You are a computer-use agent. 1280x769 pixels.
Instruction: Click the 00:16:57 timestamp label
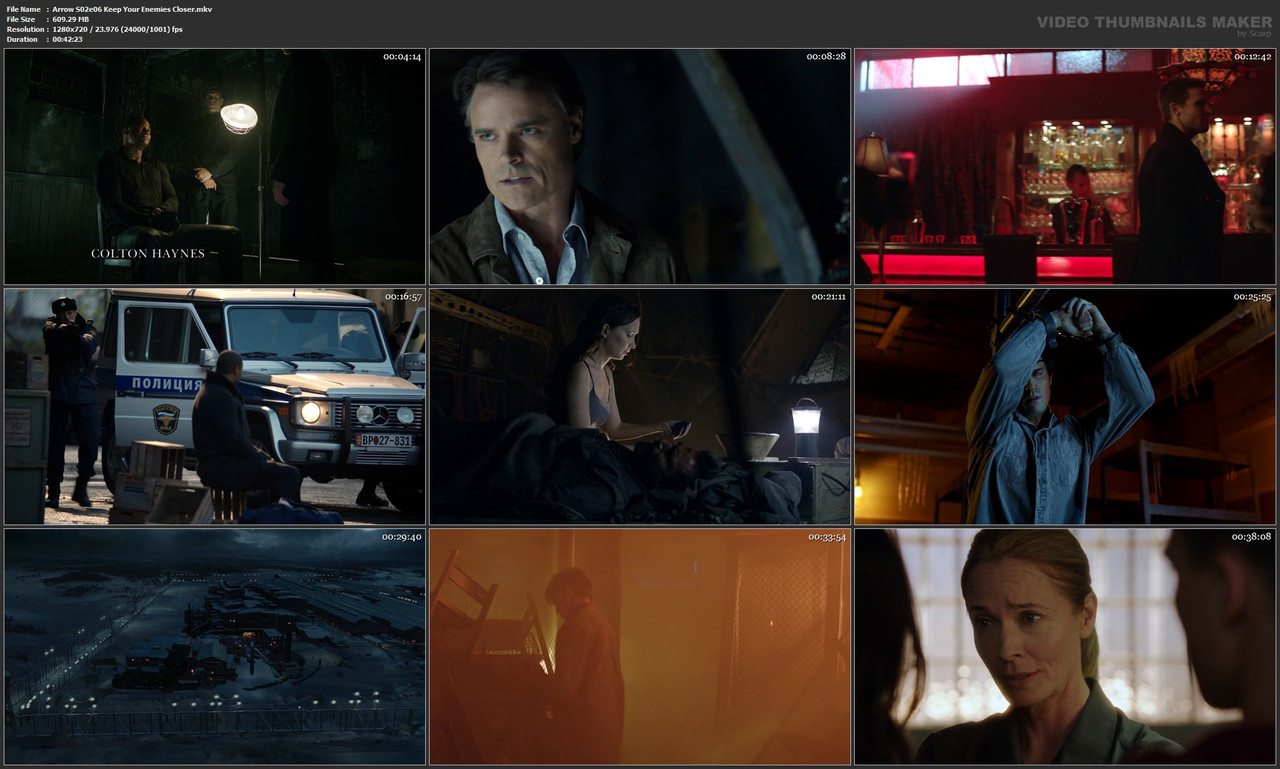tap(402, 297)
